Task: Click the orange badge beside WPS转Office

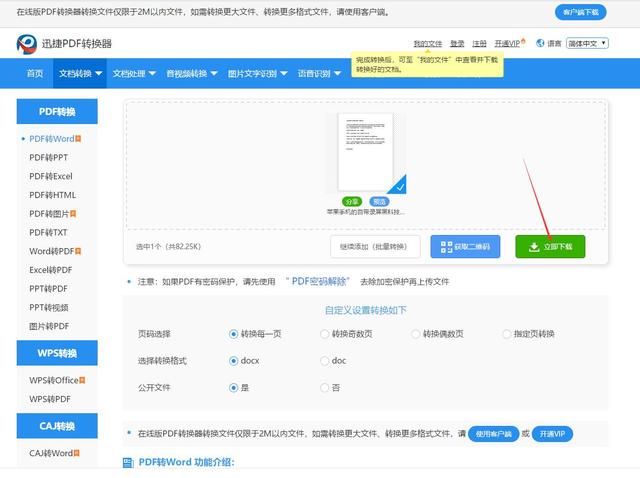Action: point(82,380)
